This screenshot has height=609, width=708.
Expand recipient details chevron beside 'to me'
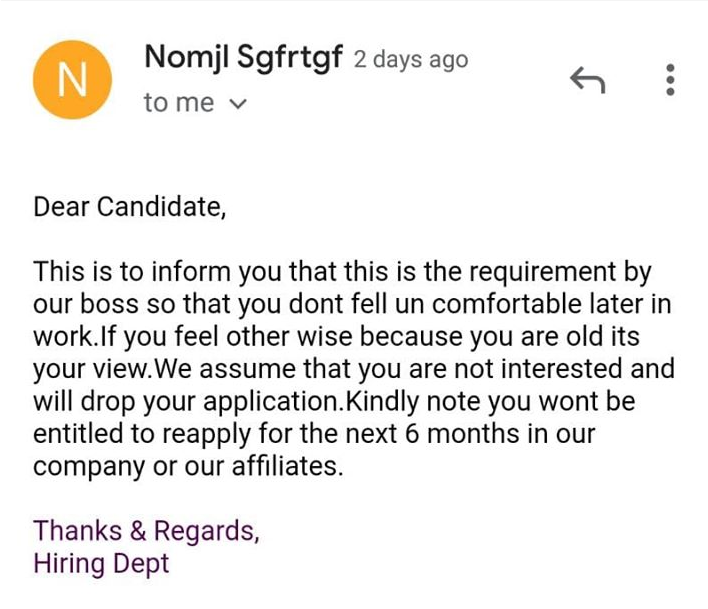238,104
